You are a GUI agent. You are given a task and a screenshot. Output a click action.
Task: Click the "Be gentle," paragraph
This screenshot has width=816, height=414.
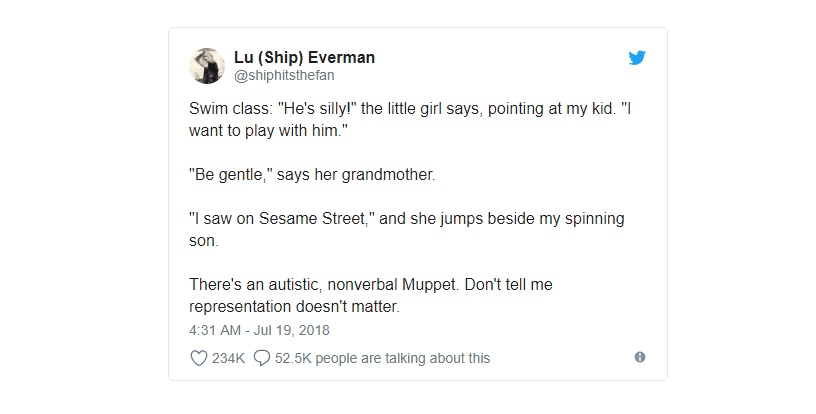313,176
